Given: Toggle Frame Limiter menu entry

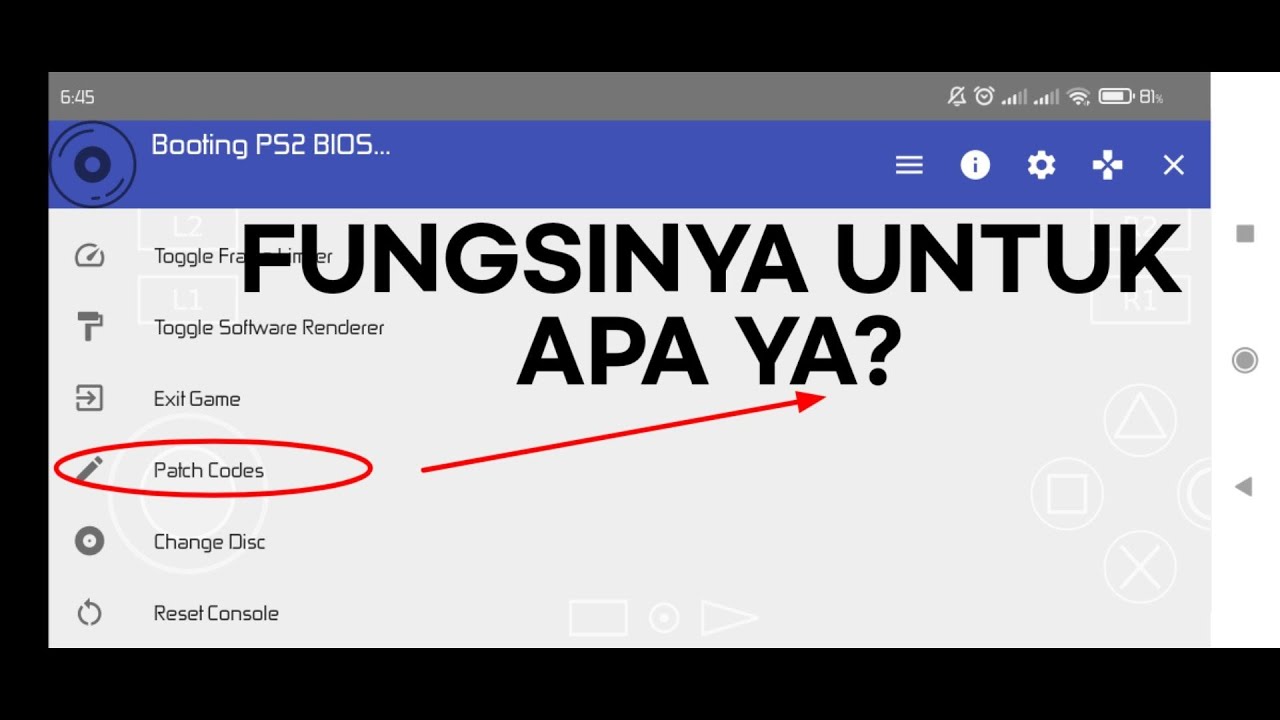Looking at the screenshot, I should tap(243, 256).
